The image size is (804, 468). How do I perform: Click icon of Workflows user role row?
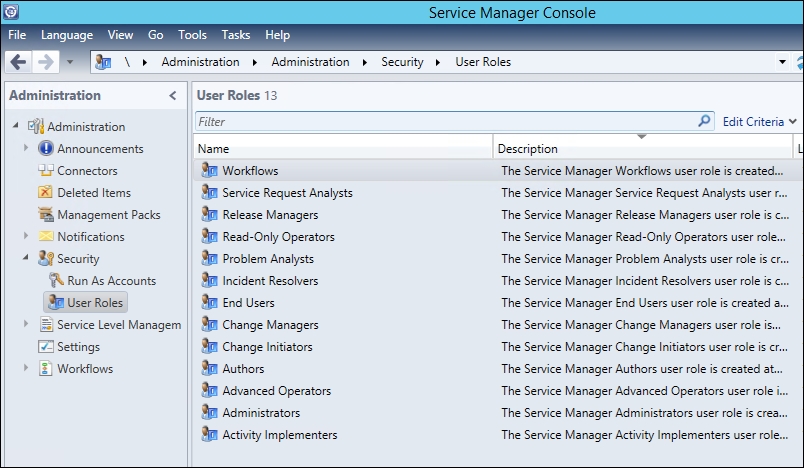[209, 170]
